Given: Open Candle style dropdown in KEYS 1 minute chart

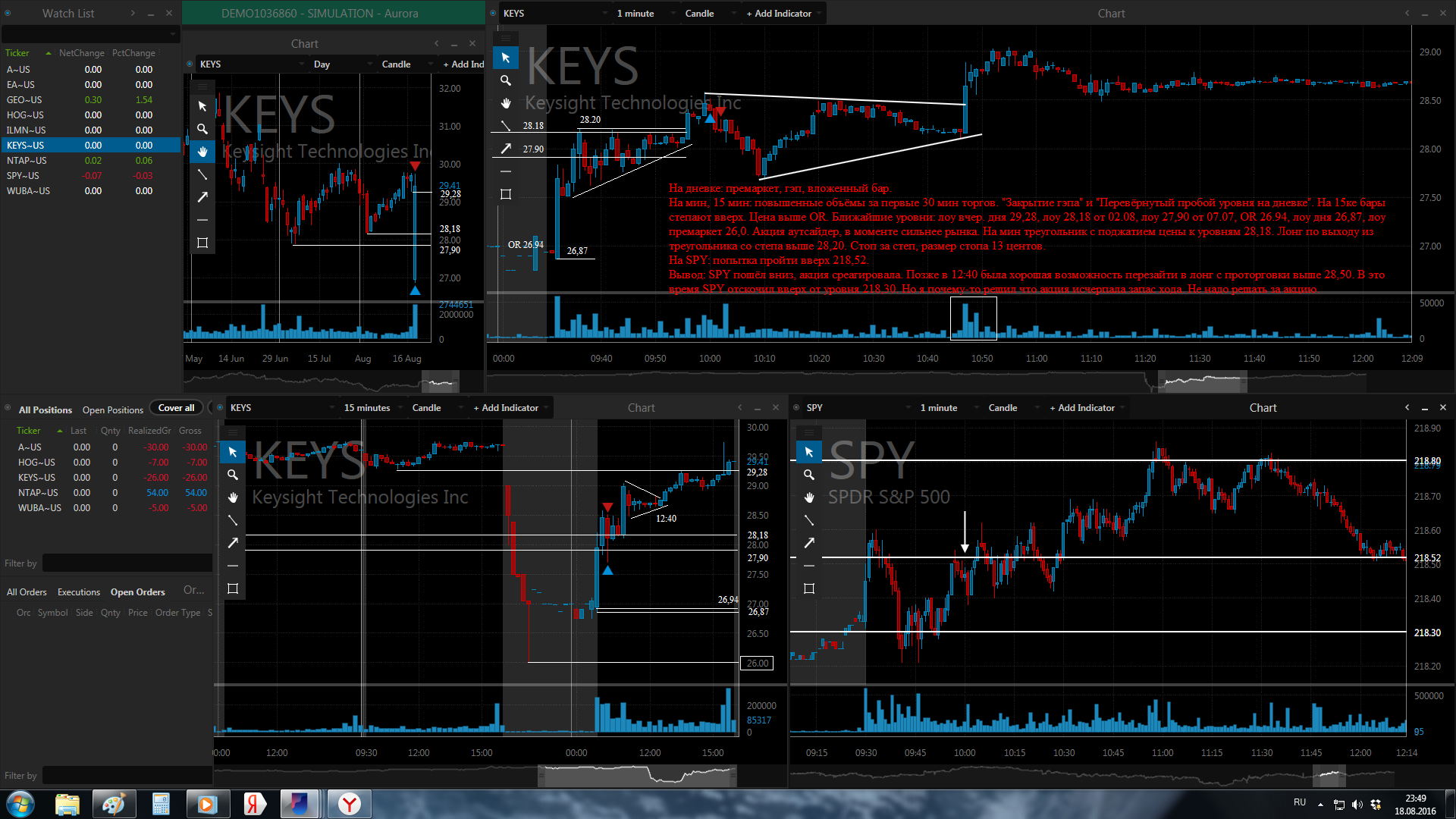Looking at the screenshot, I should tap(709, 13).
